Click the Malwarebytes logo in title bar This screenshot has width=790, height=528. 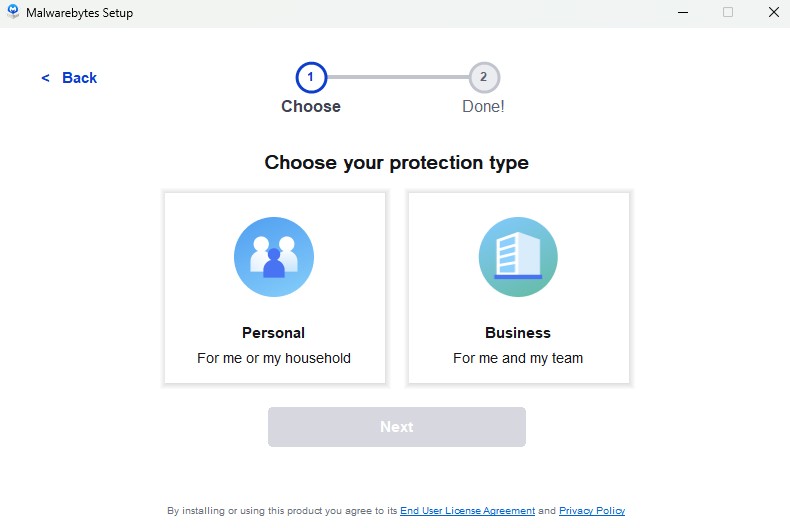[x=13, y=13]
